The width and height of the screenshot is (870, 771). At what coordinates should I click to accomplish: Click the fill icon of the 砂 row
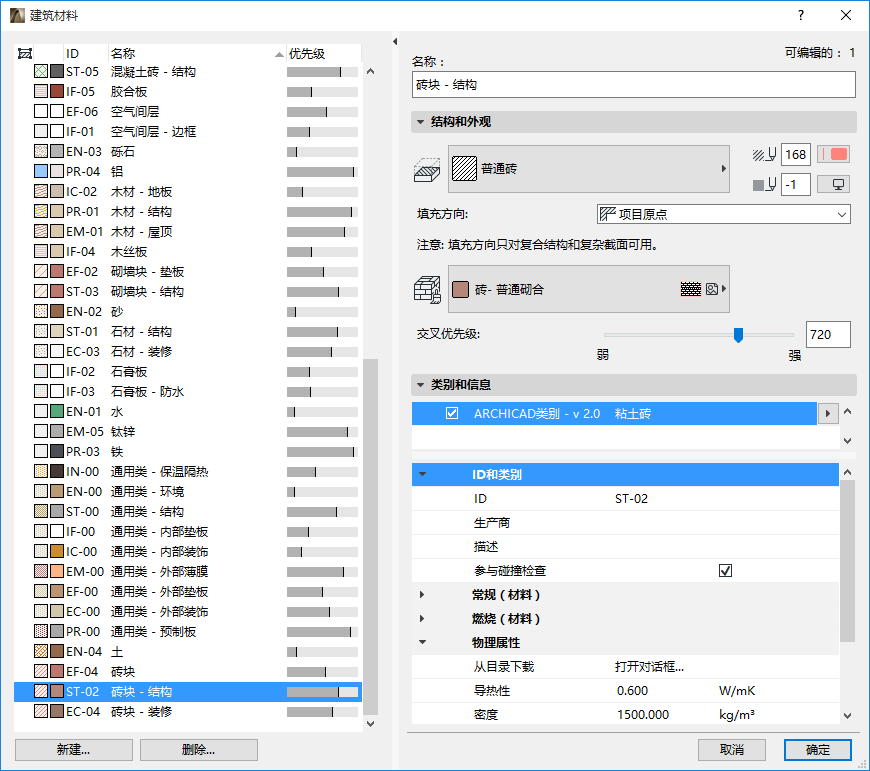tap(41, 311)
